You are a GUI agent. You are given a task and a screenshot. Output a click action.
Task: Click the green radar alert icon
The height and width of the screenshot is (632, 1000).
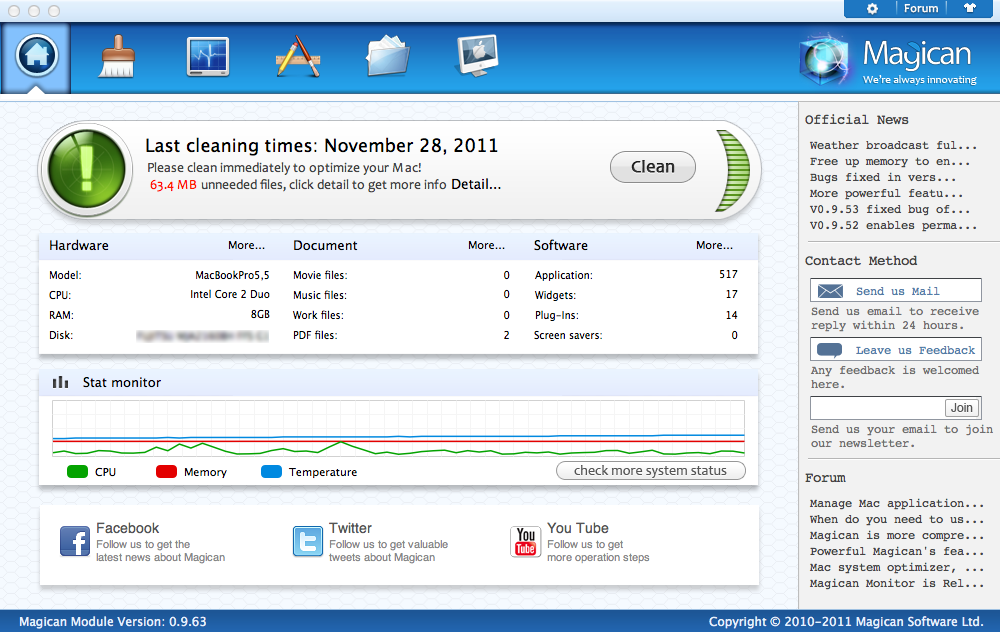(87, 170)
